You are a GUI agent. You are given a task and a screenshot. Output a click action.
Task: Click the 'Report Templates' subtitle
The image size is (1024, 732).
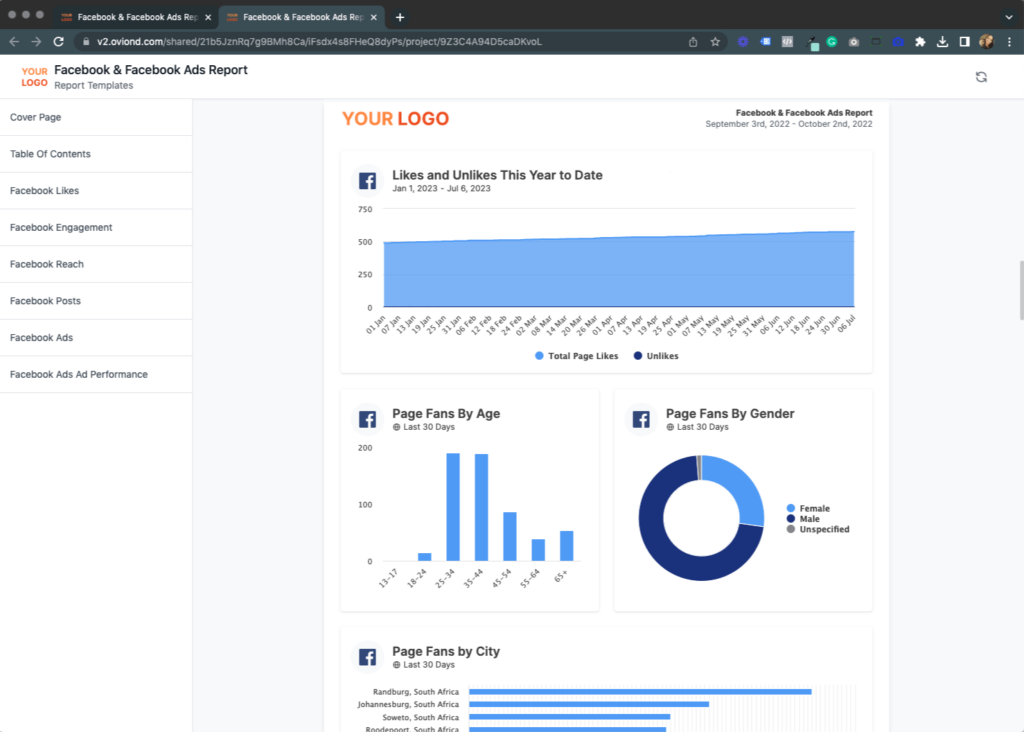[93, 86]
